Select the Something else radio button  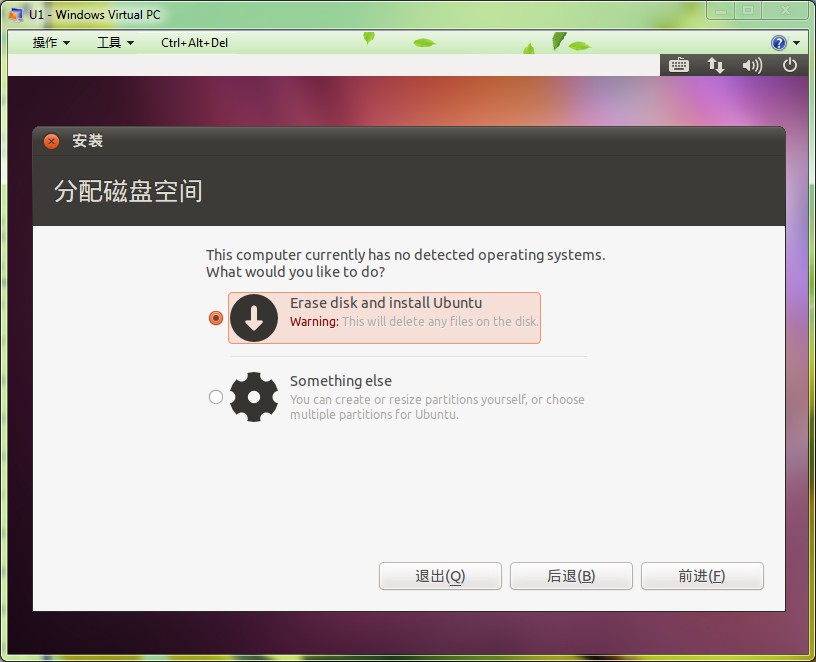pos(215,397)
